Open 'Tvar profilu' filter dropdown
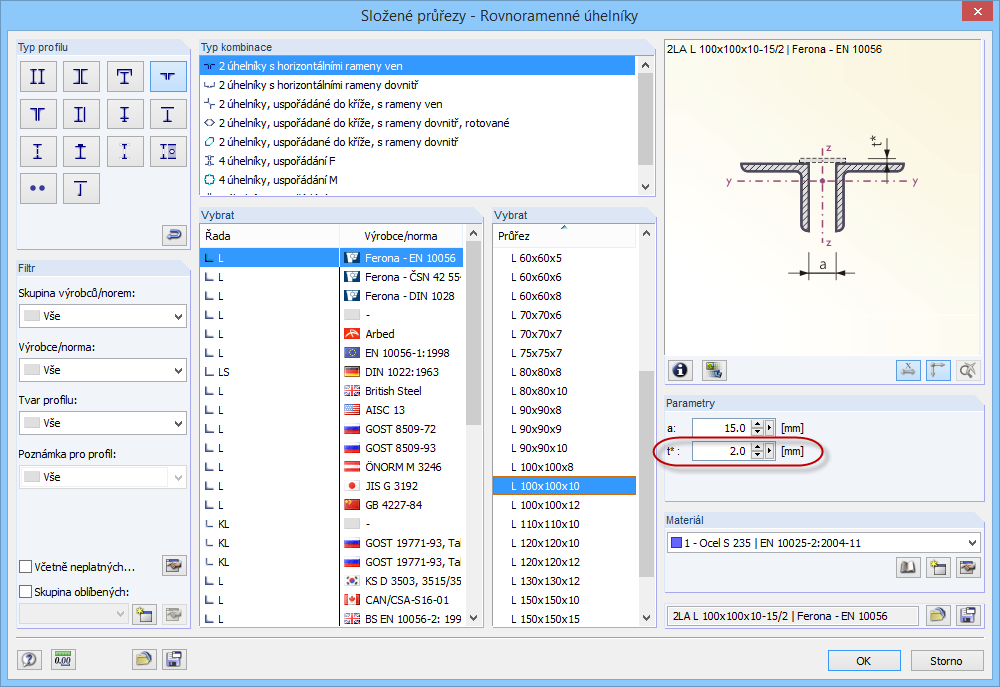Viewport: 1000px width, 687px height. (x=103, y=423)
